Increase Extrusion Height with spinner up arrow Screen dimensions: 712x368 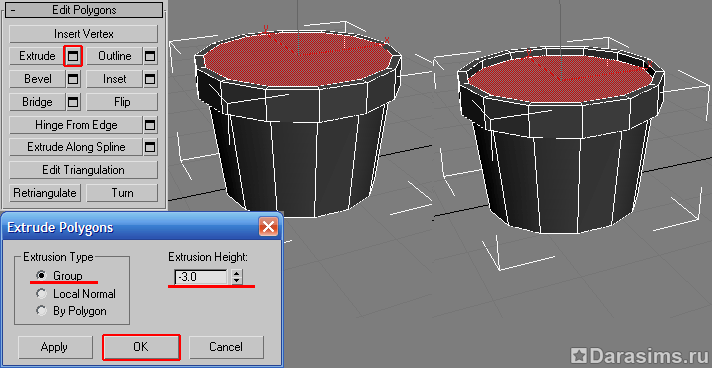point(236,273)
